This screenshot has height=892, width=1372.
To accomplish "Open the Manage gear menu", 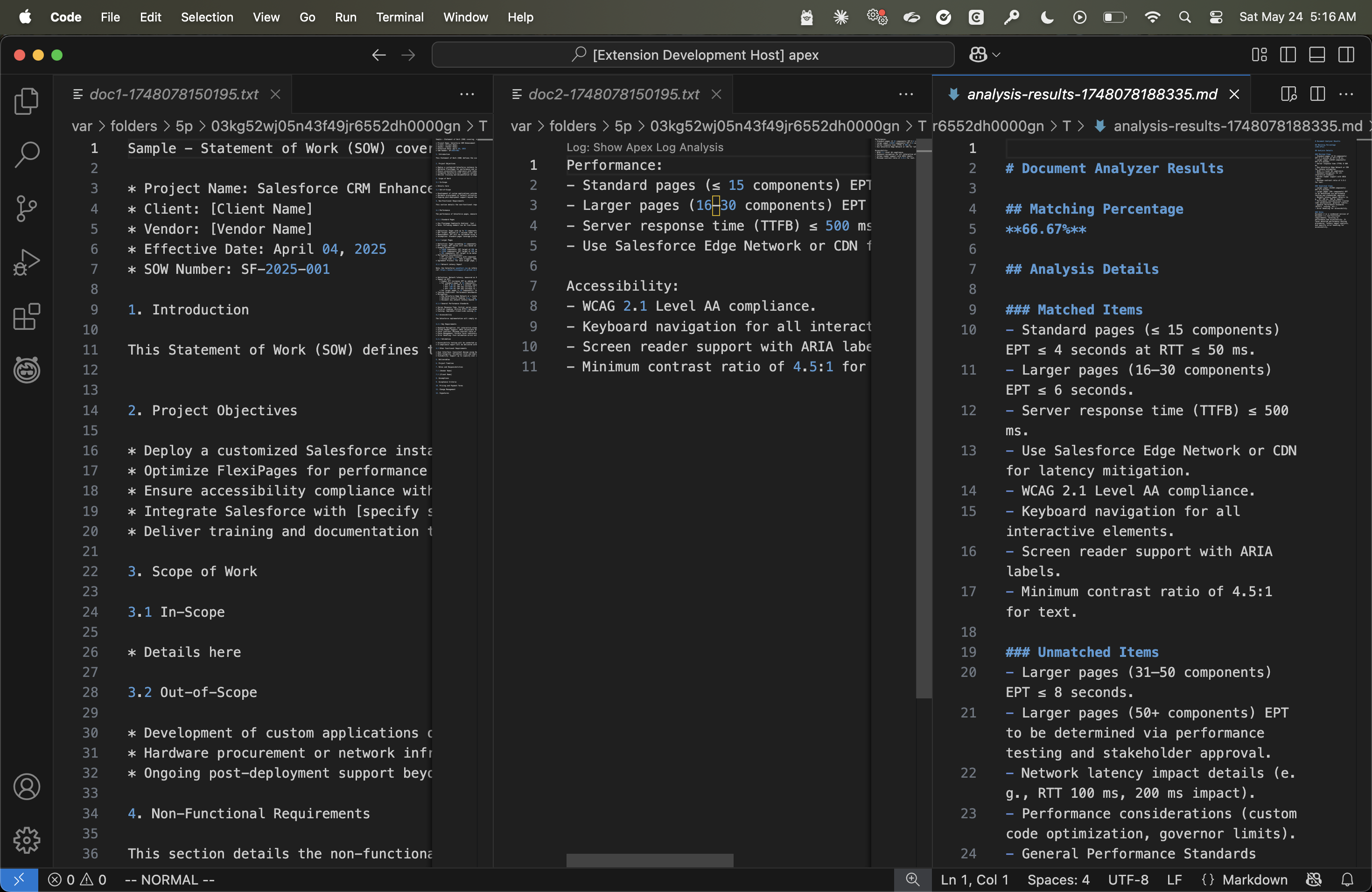I will [x=27, y=840].
